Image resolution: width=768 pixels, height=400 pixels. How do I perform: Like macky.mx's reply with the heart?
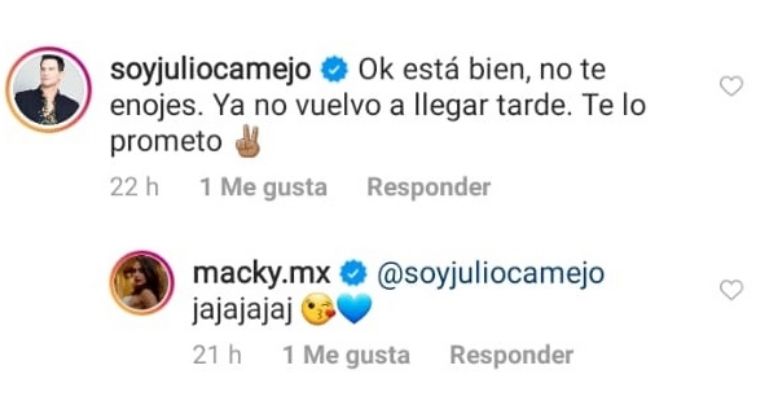731,290
